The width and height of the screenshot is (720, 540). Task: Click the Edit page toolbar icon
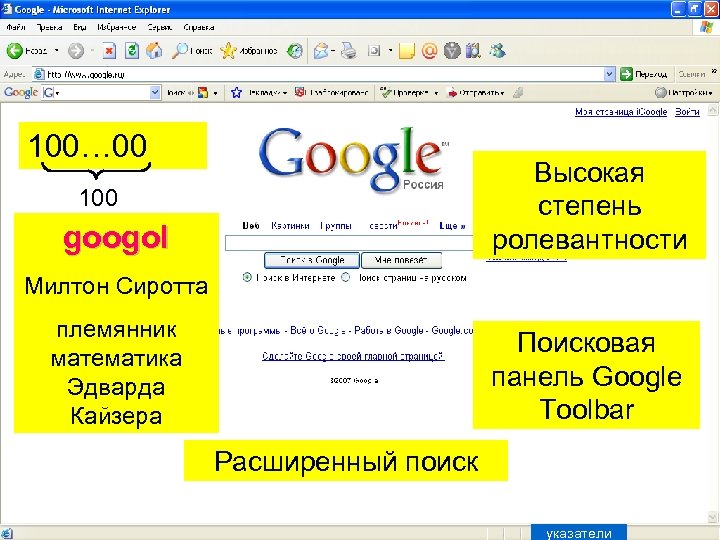(x=375, y=51)
